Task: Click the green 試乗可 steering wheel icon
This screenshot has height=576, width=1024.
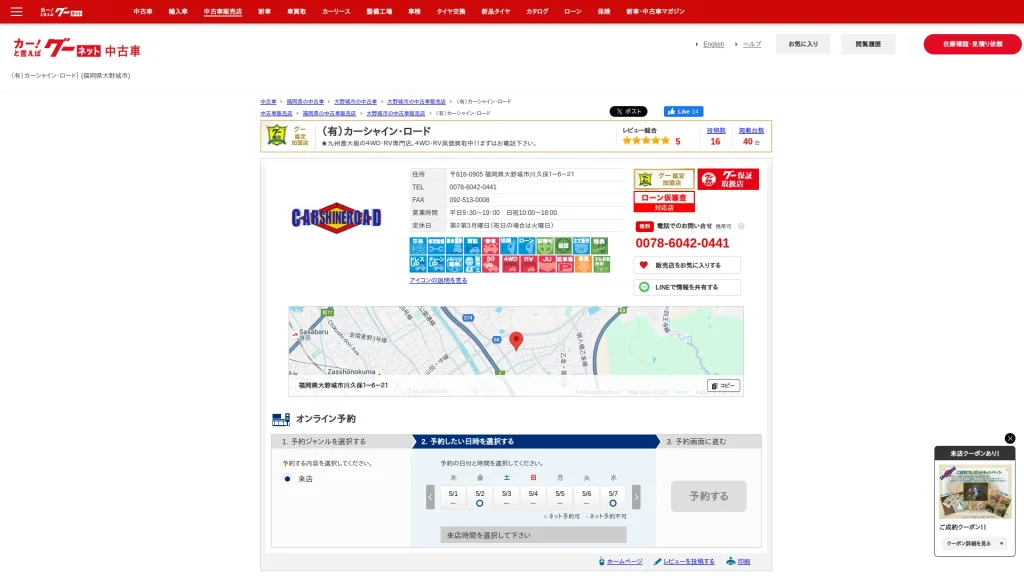Action: point(545,246)
